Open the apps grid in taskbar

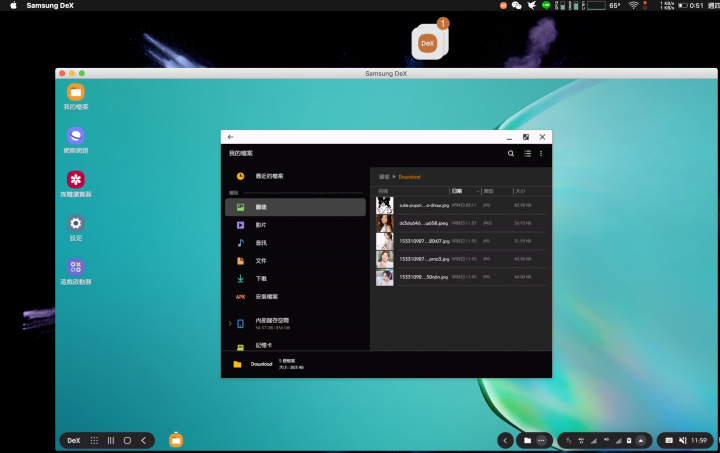click(94, 440)
